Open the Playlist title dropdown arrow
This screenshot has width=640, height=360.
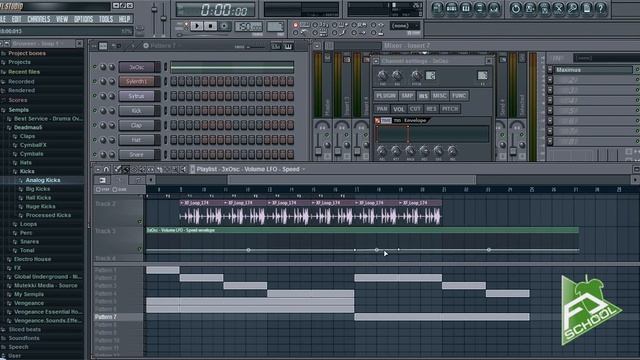click(303, 169)
